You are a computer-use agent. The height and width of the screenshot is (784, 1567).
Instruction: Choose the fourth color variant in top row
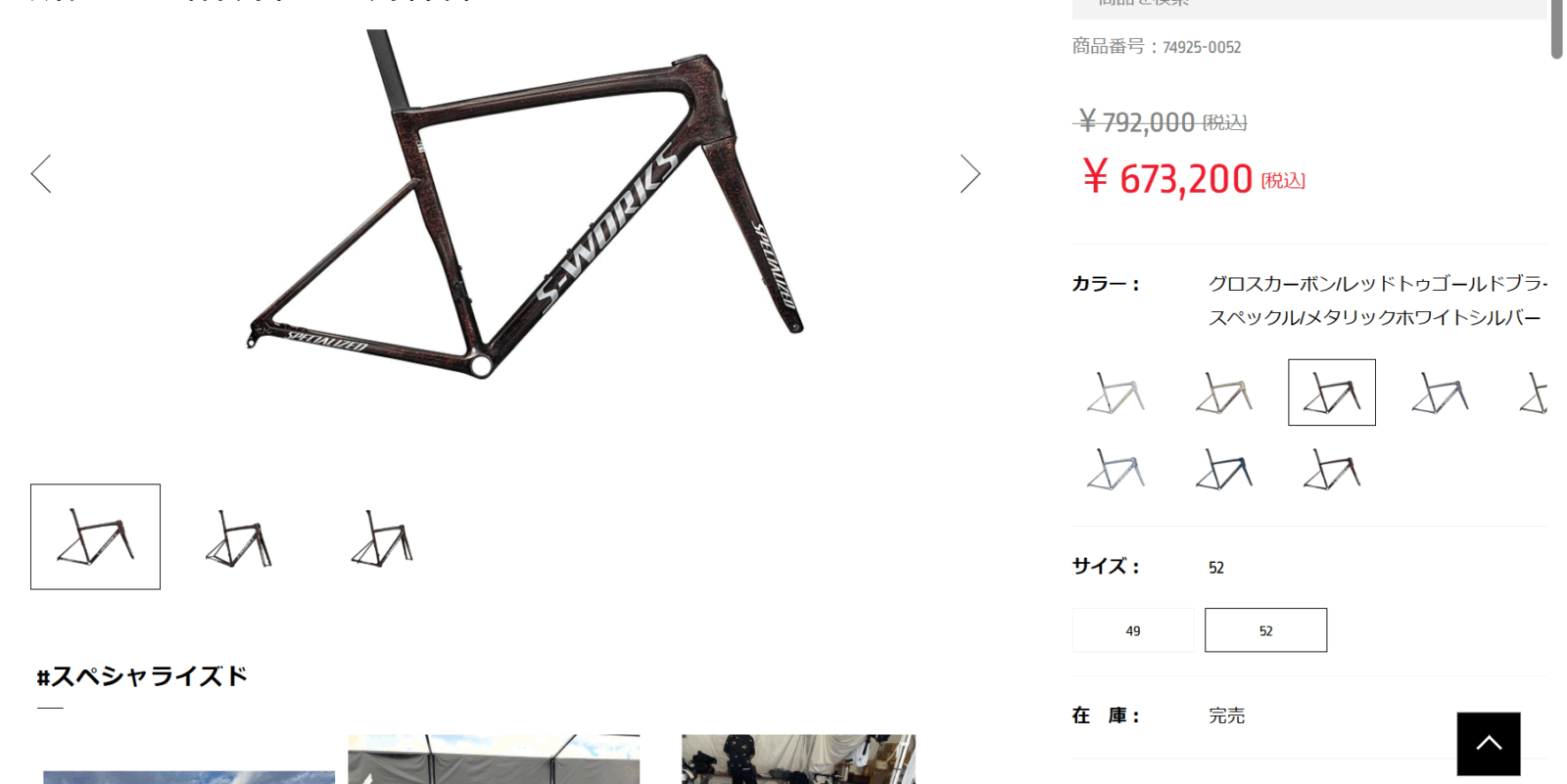click(x=1440, y=392)
